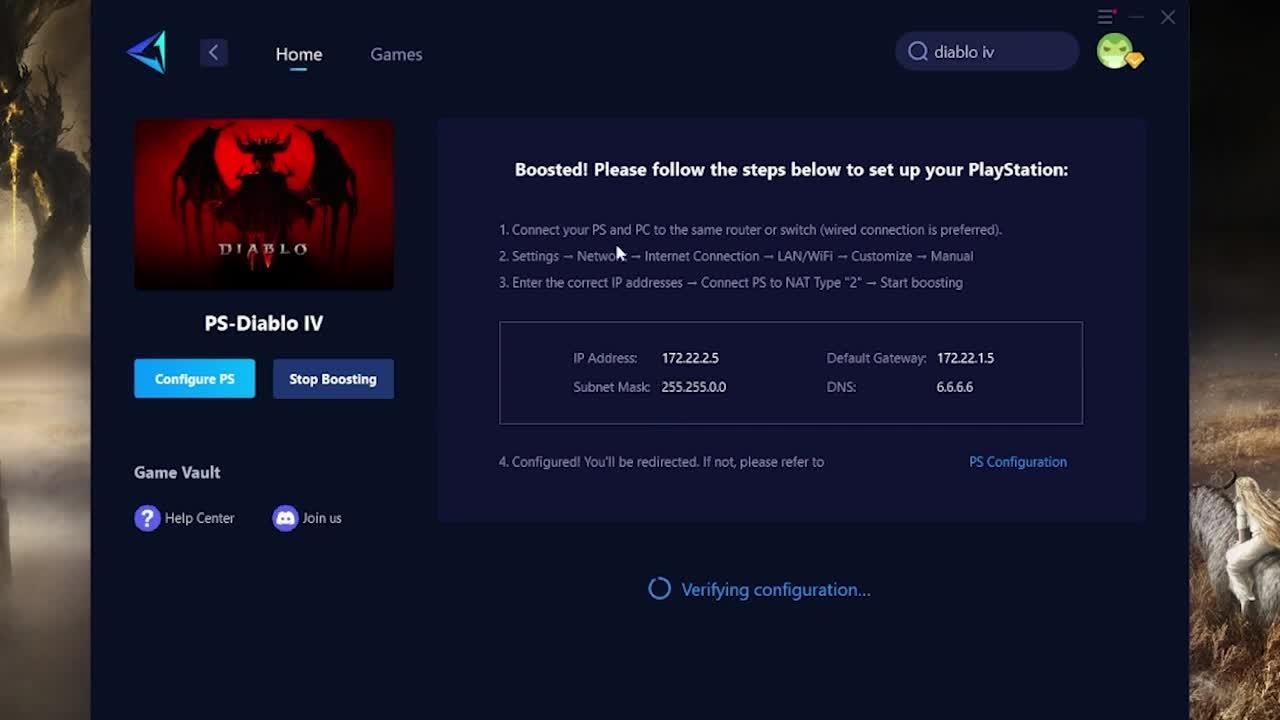This screenshot has width=1280, height=720.
Task: Stop boosting PS-Diablo IV
Action: coord(333,379)
